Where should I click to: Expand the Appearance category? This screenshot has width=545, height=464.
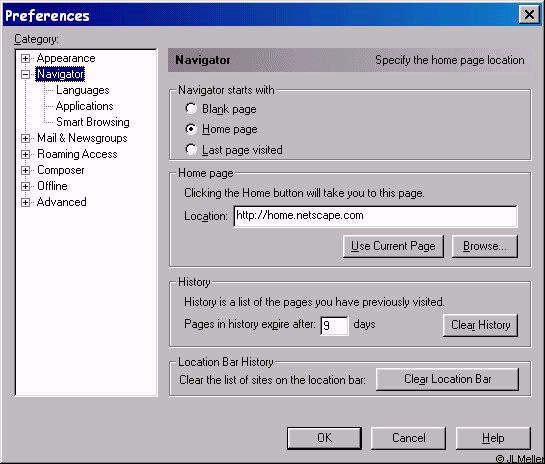pyautogui.click(x=25, y=58)
